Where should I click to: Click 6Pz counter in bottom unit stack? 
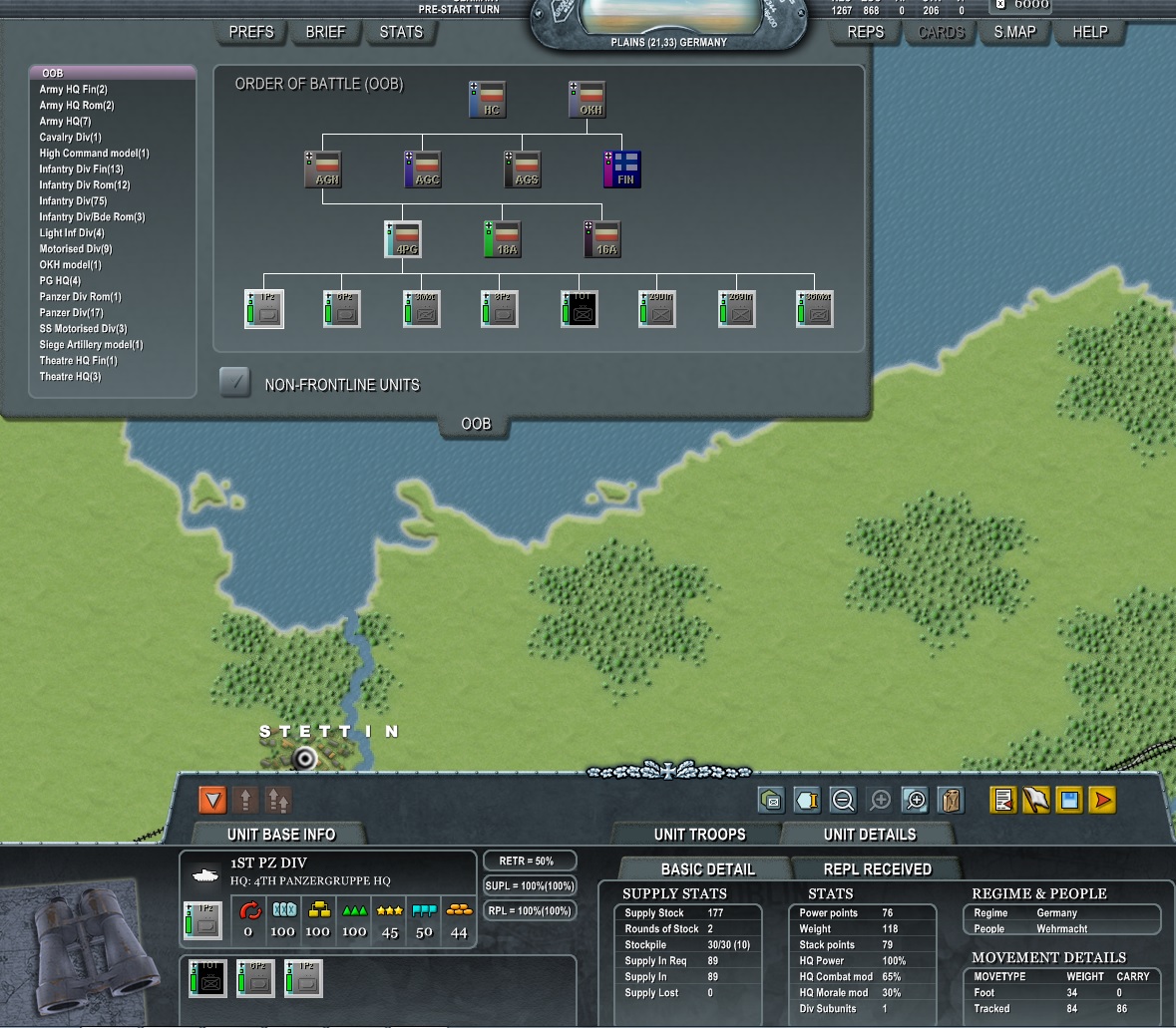click(x=255, y=978)
